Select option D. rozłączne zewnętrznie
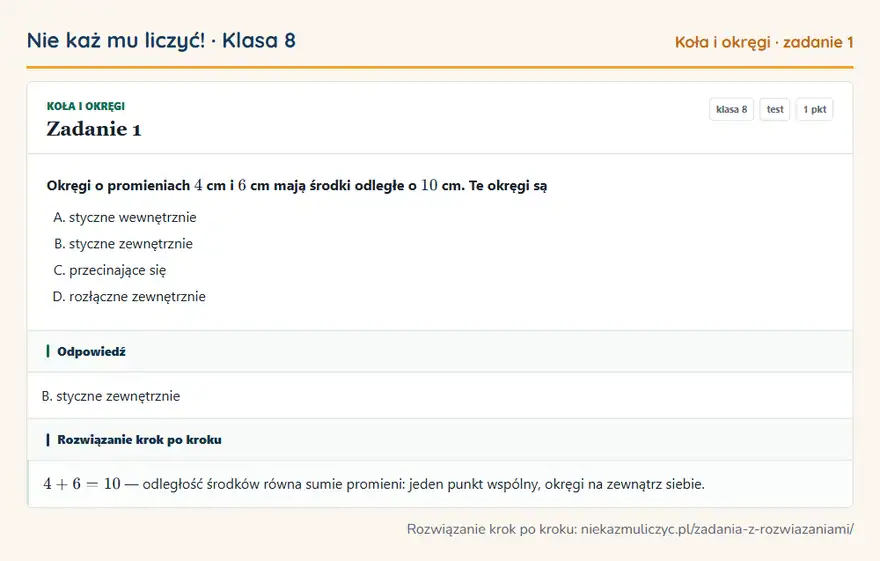Image resolution: width=880 pixels, height=561 pixels. (x=129, y=296)
